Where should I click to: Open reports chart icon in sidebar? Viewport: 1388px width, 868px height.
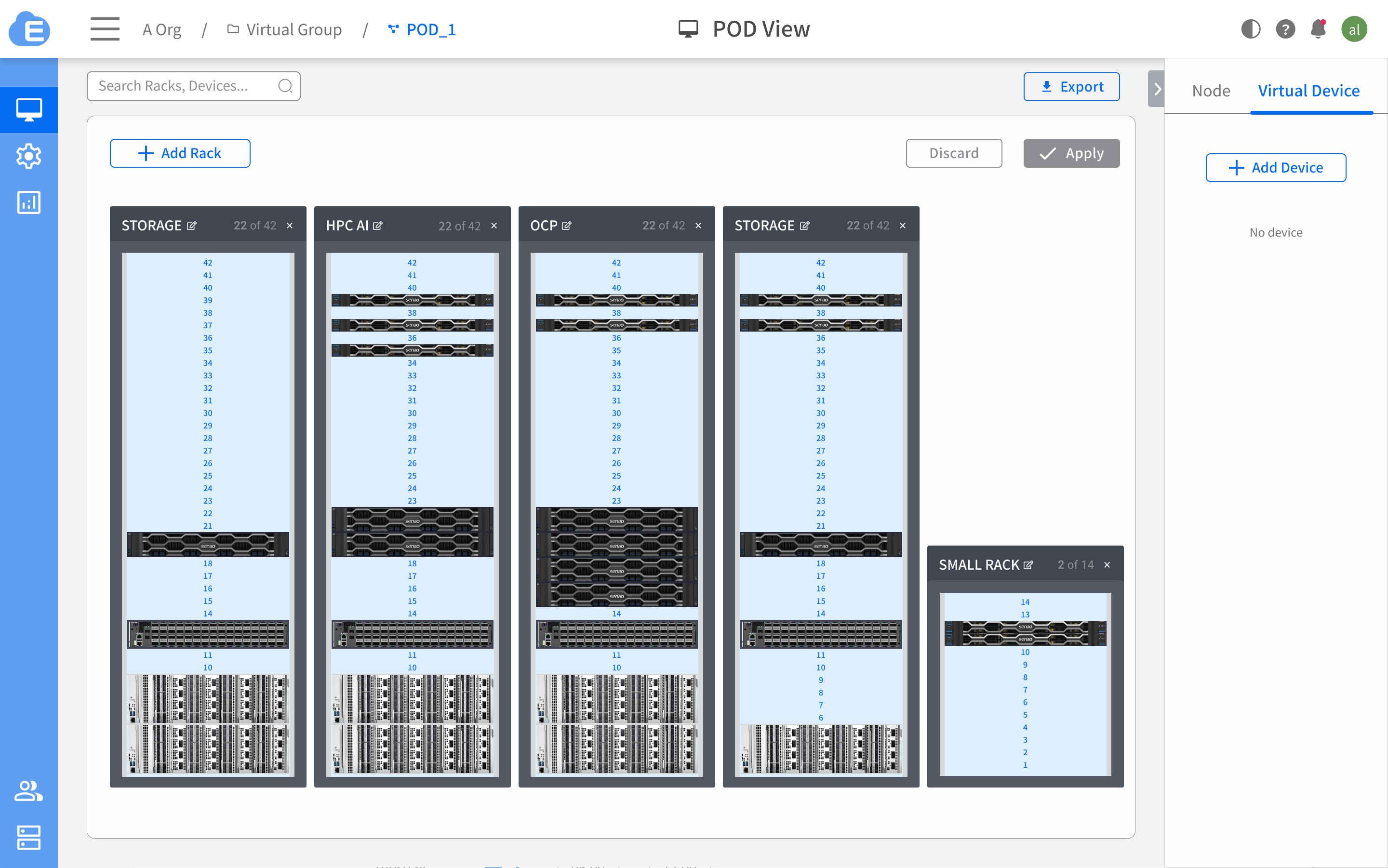coord(29,202)
